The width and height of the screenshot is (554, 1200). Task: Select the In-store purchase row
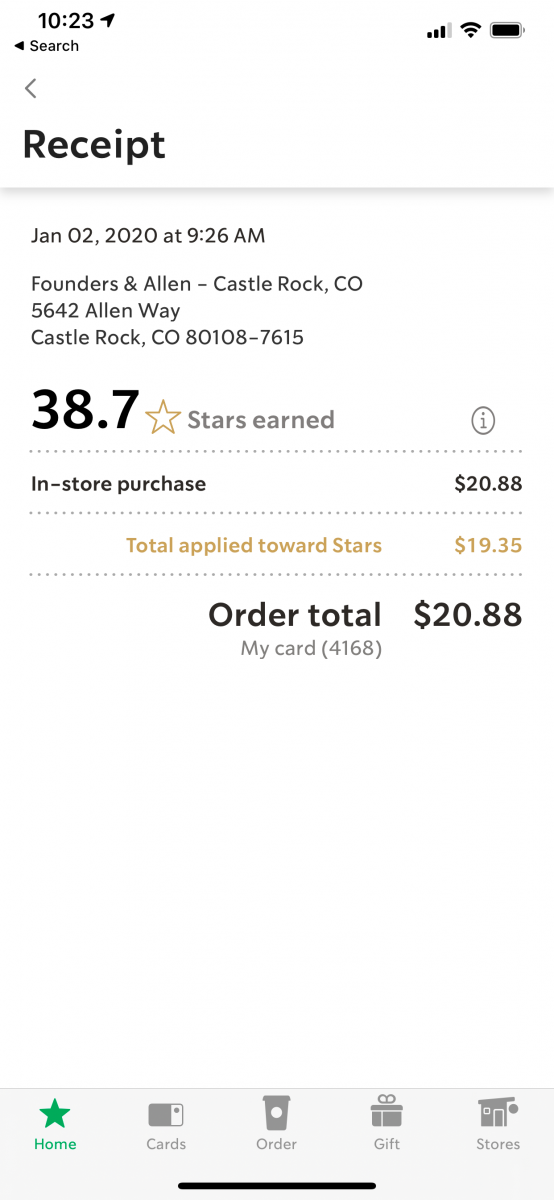click(277, 484)
